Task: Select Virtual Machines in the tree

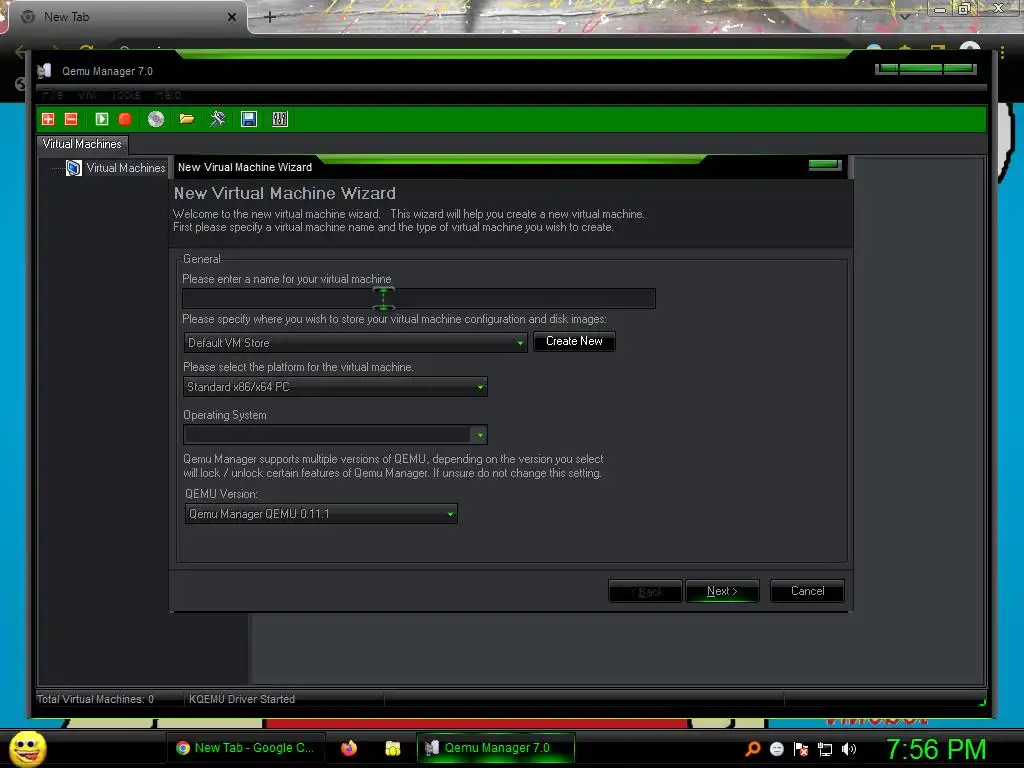Action: pyautogui.click(x=126, y=168)
